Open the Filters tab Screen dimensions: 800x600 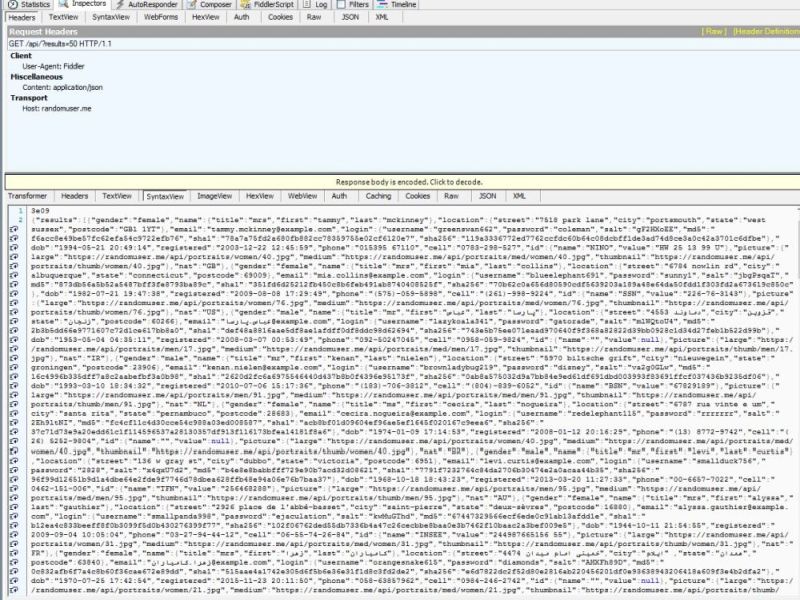click(x=353, y=5)
